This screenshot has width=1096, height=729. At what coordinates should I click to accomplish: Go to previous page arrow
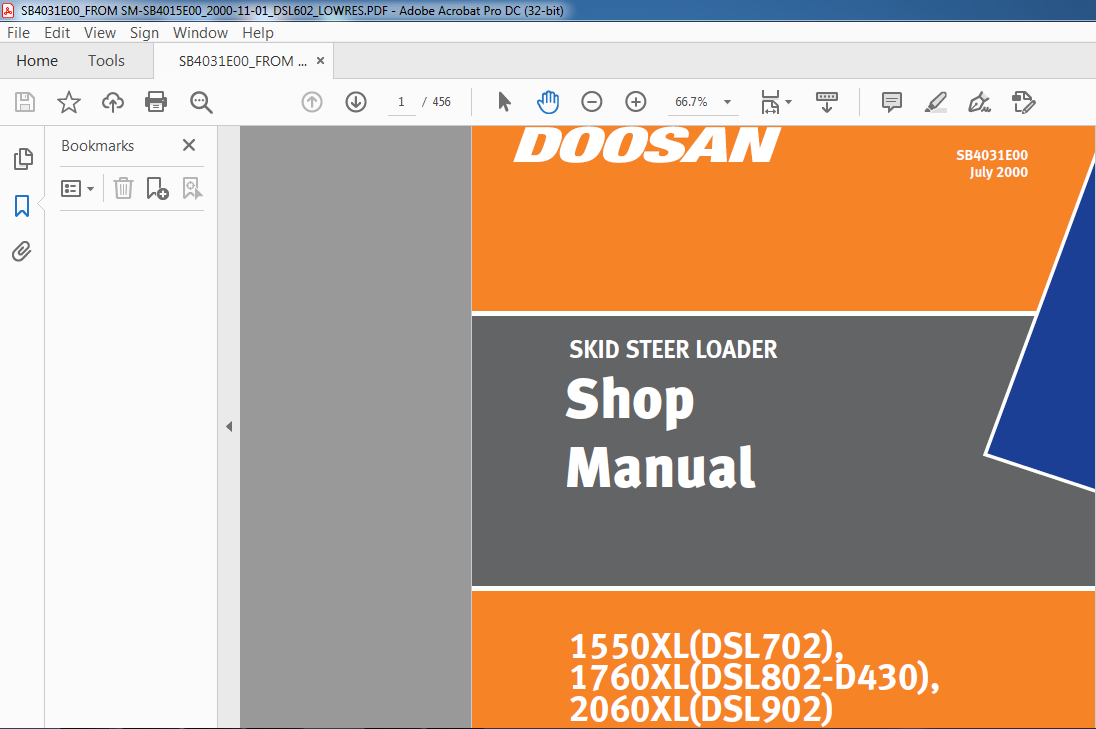[312, 102]
